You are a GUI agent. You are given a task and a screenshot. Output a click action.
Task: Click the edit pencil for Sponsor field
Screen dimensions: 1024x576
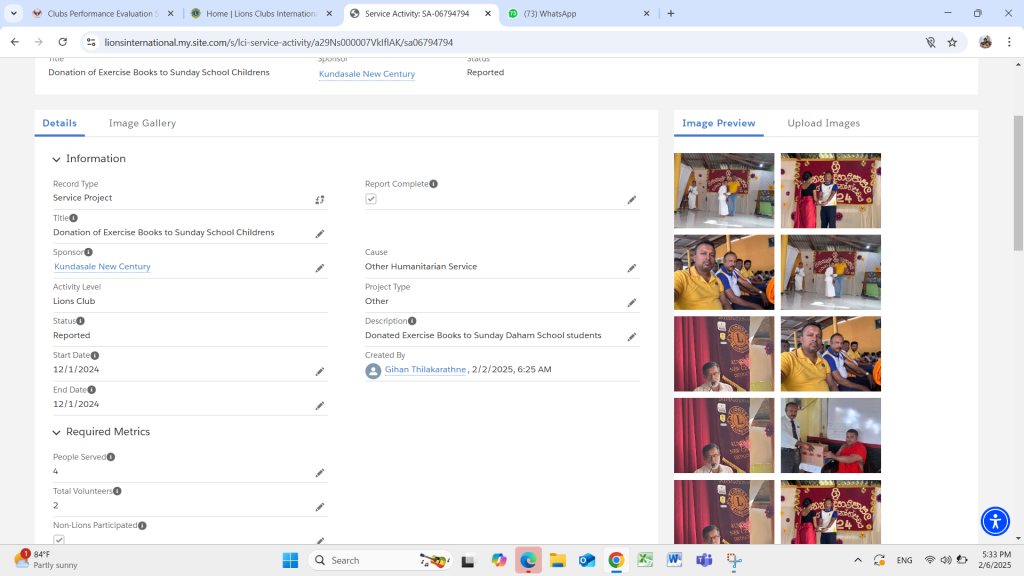coord(320,268)
